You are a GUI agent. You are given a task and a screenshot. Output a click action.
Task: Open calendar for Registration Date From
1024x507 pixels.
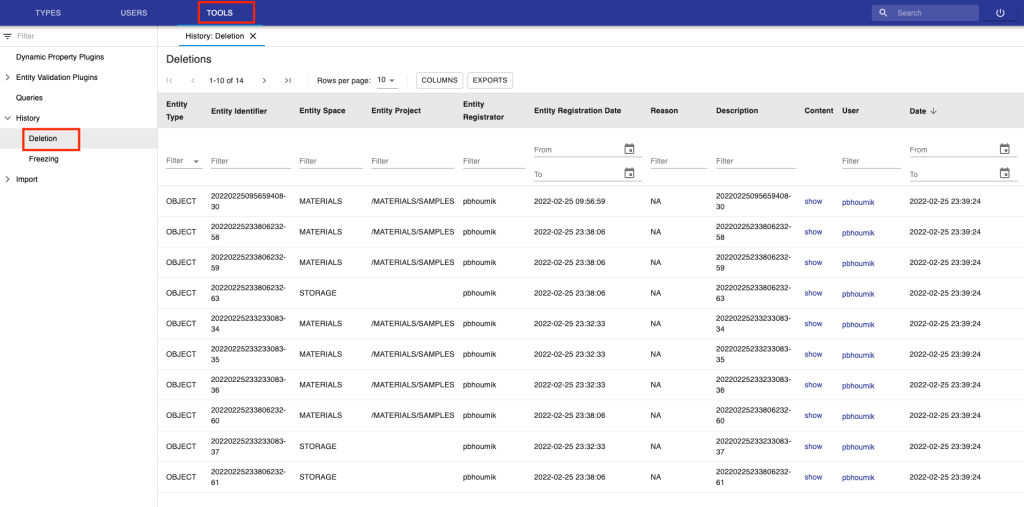coord(629,149)
